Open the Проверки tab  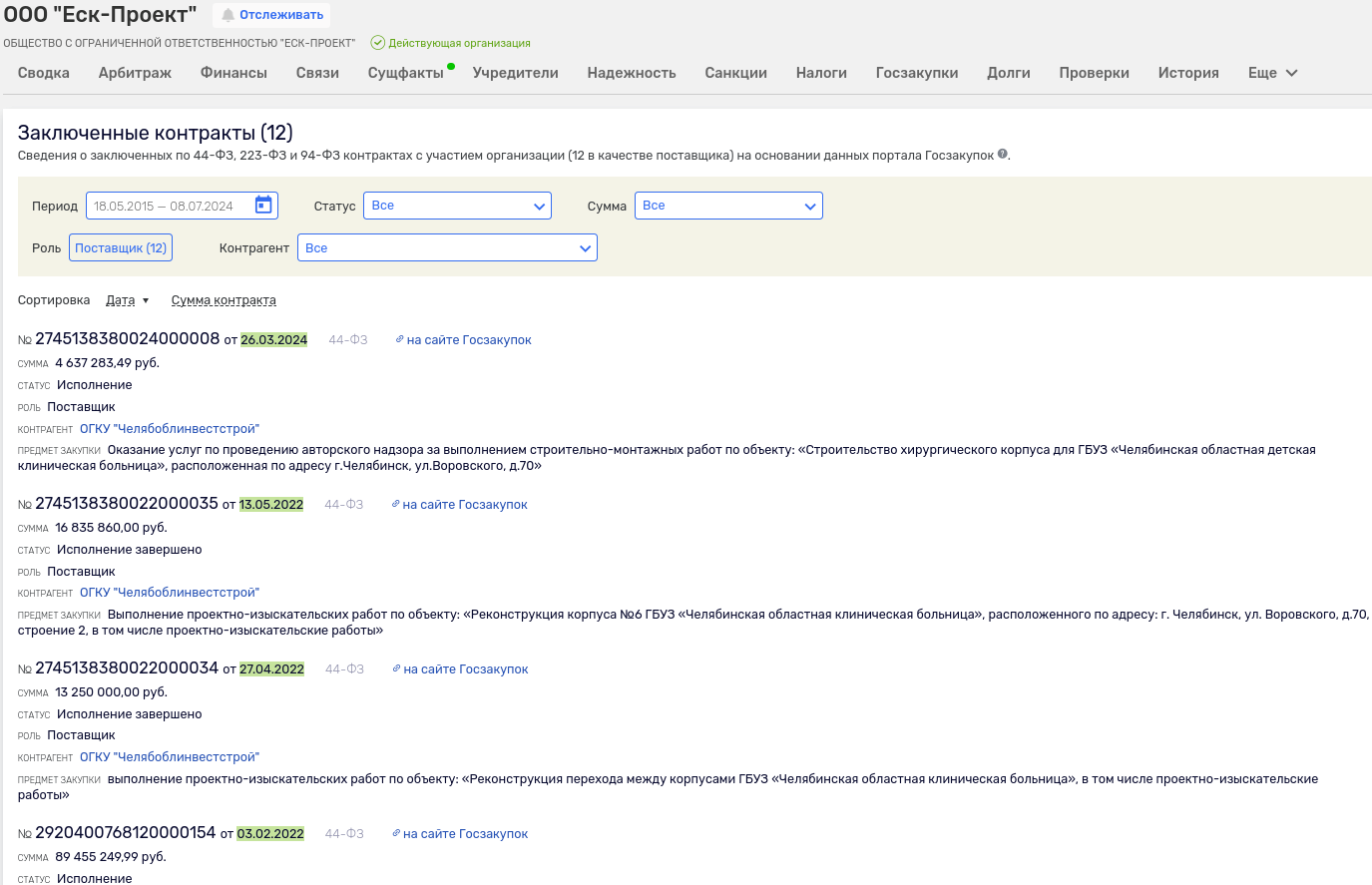click(x=1095, y=73)
